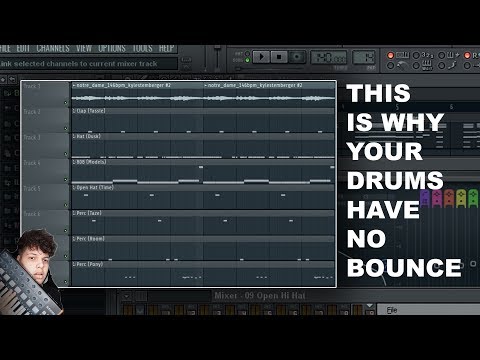The width and height of the screenshot is (480, 360).
Task: Mute Track 5 with its green light
Action: pos(66,205)
